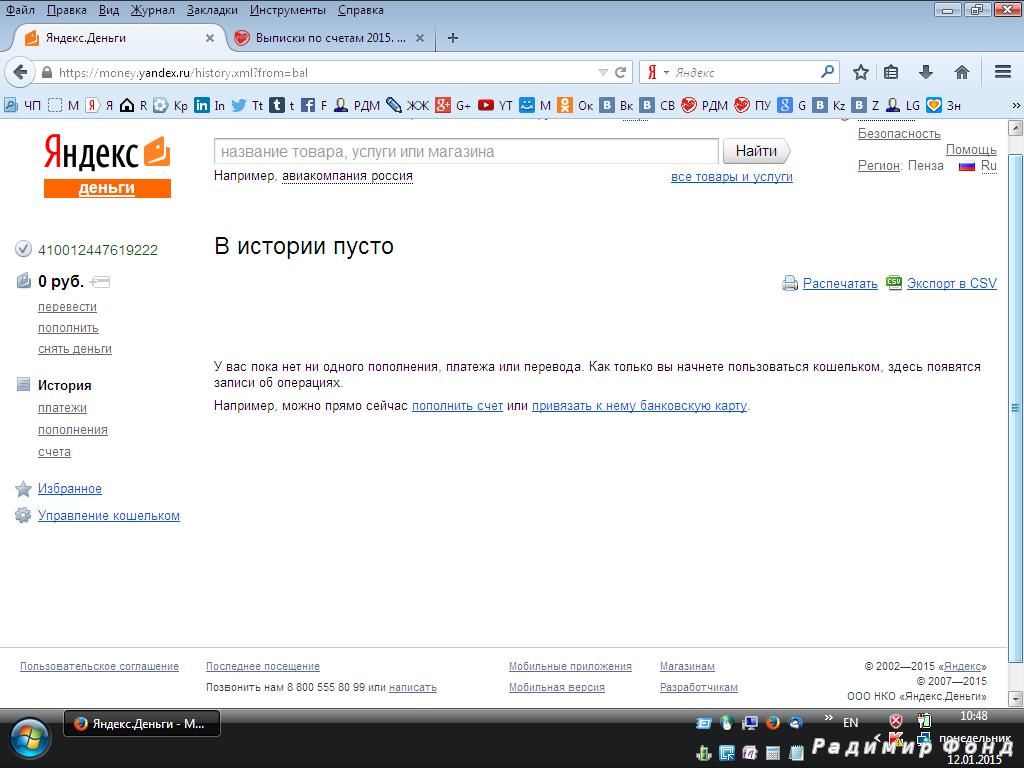Open the LG bookmark

(x=903, y=105)
